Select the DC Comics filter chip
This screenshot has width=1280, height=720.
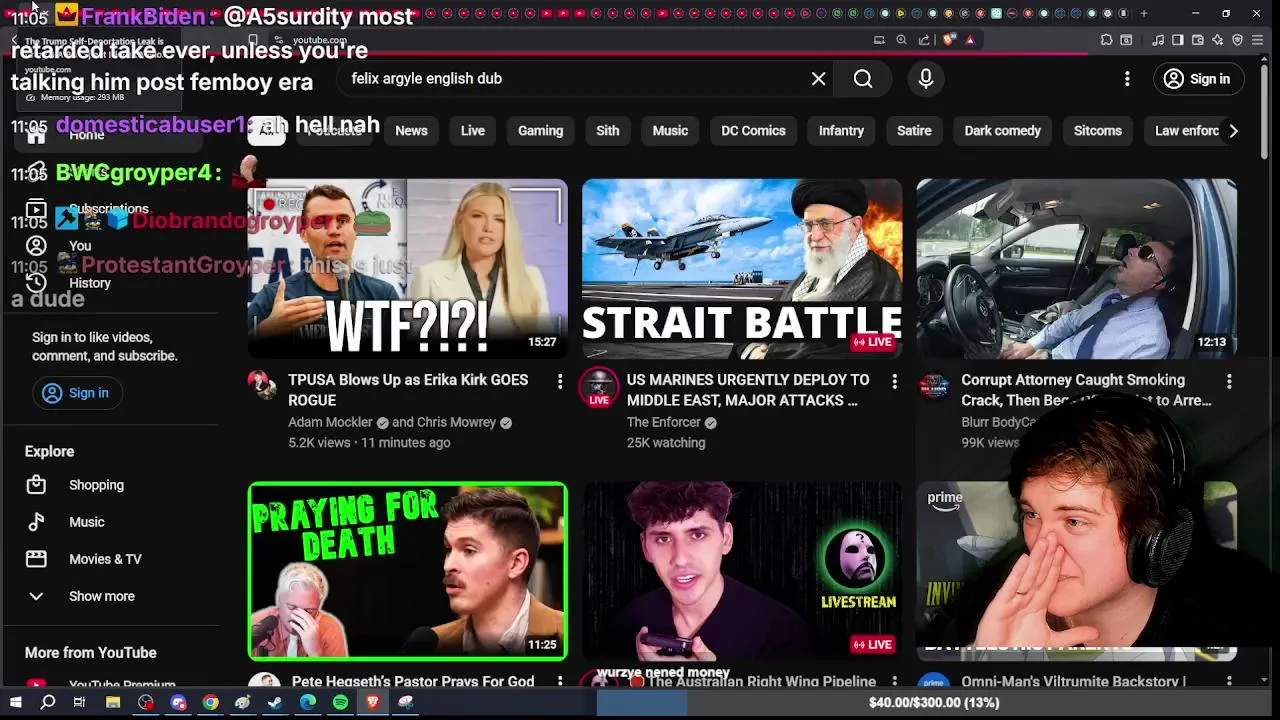coord(753,131)
